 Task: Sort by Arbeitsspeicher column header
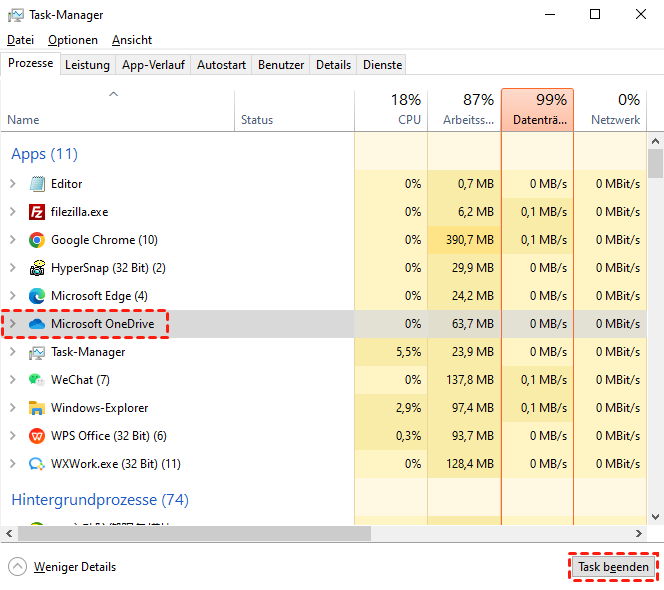(464, 109)
